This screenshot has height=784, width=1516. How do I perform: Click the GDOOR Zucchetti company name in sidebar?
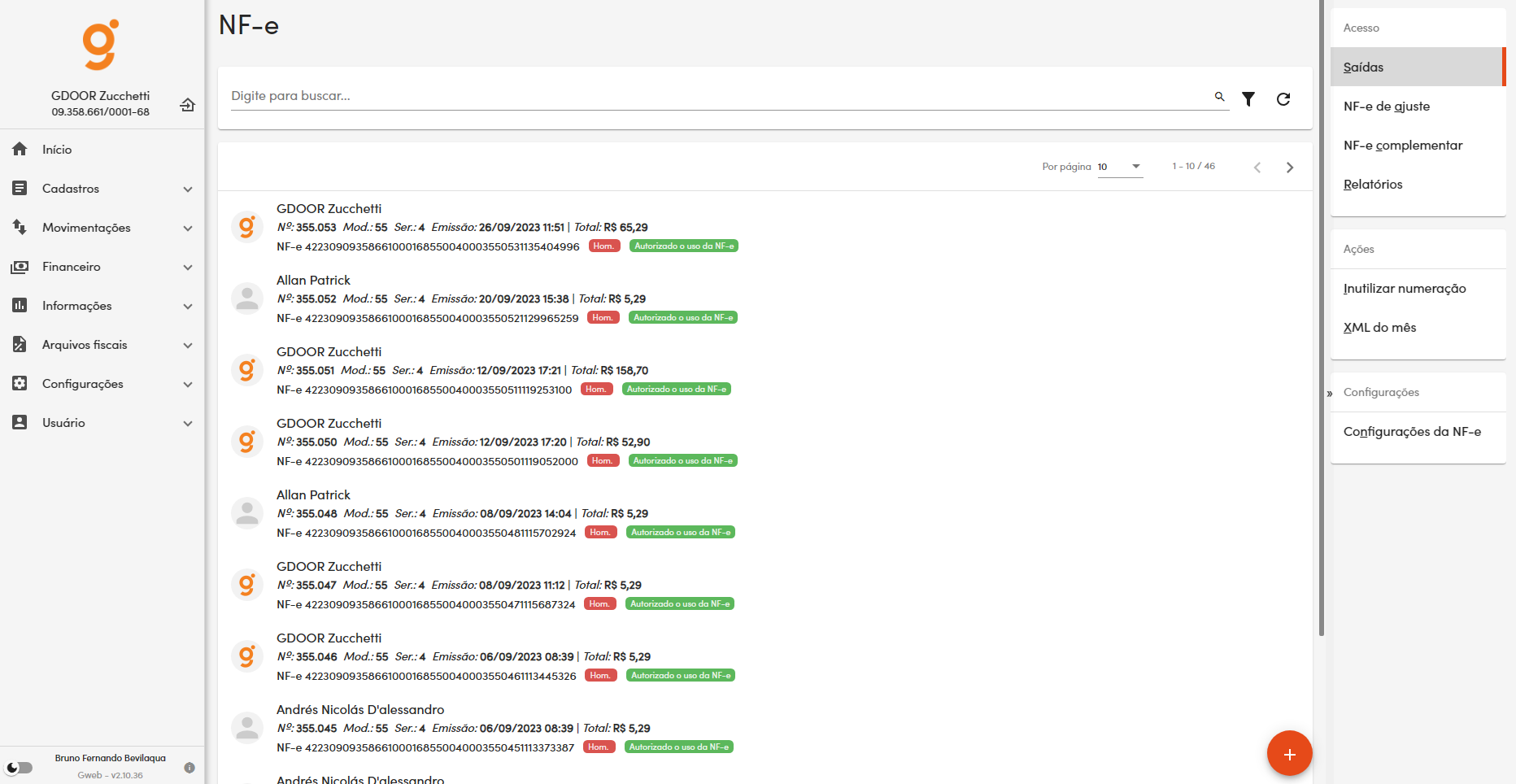[101, 95]
